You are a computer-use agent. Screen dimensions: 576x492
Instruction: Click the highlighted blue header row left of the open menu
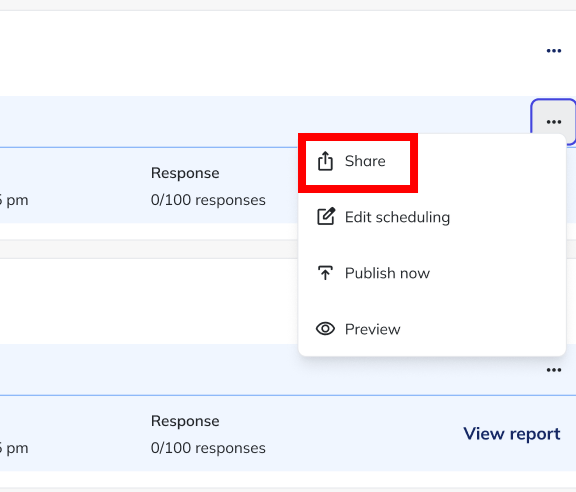(x=149, y=122)
